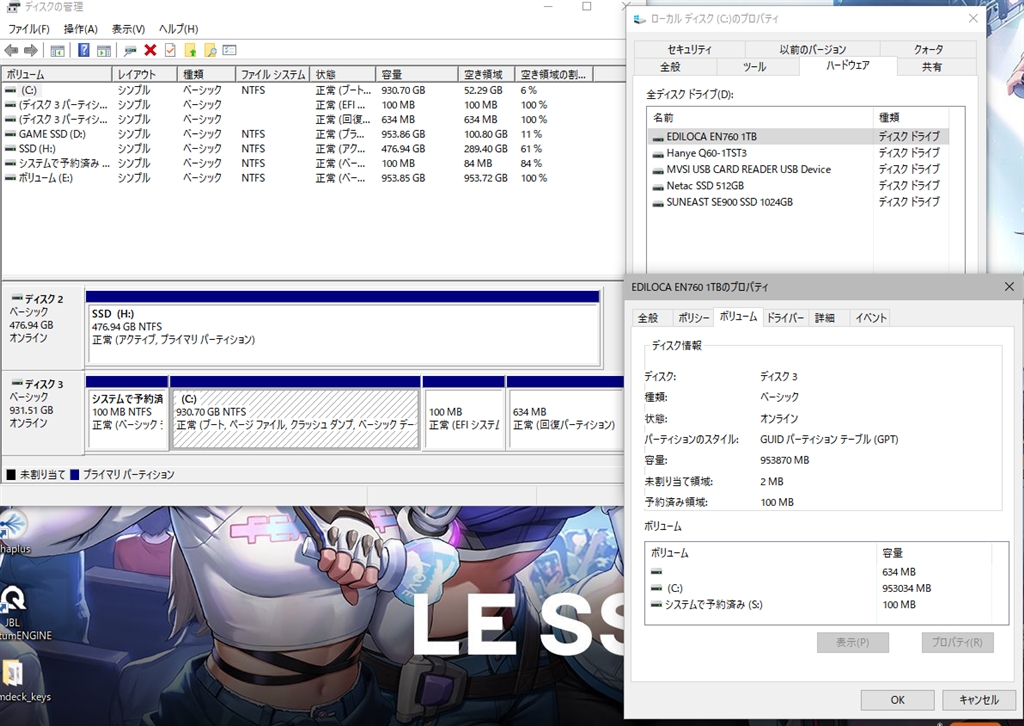This screenshot has height=726, width=1024.
Task: Switch to the 以前のバージョン tab
Action: tap(812, 49)
